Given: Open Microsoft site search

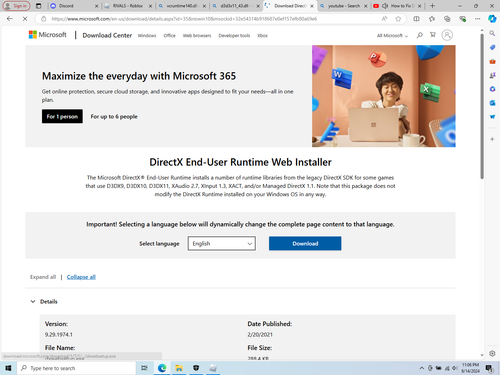Looking at the screenshot, I should coord(420,35).
